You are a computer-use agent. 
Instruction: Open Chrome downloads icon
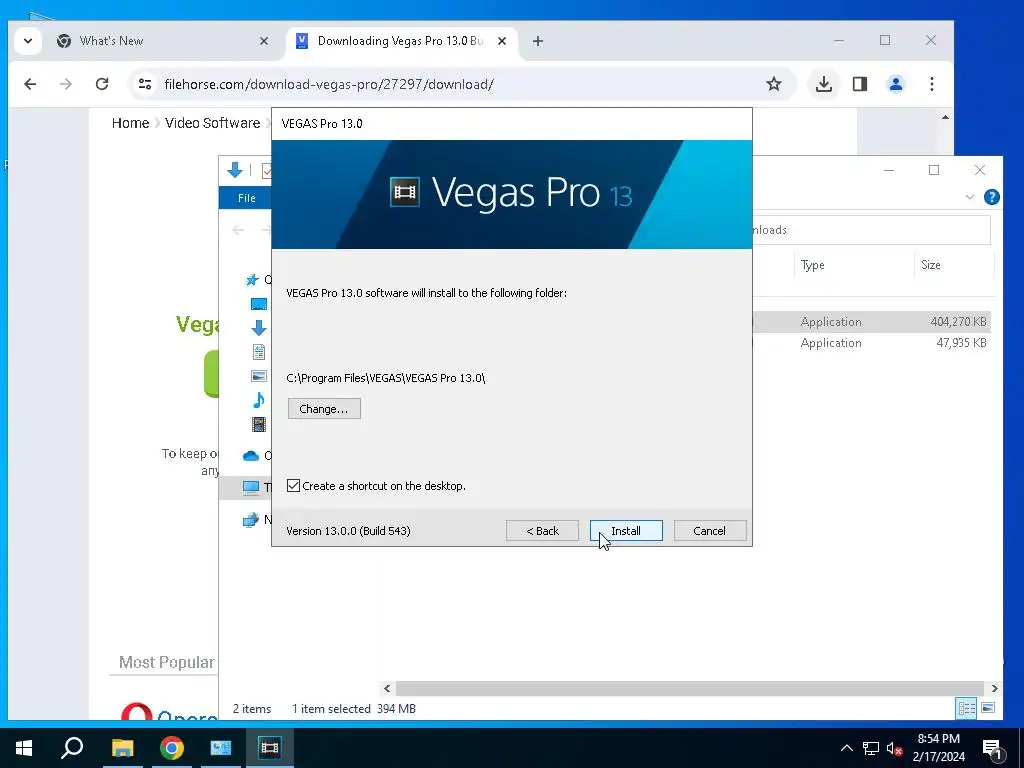[x=824, y=84]
